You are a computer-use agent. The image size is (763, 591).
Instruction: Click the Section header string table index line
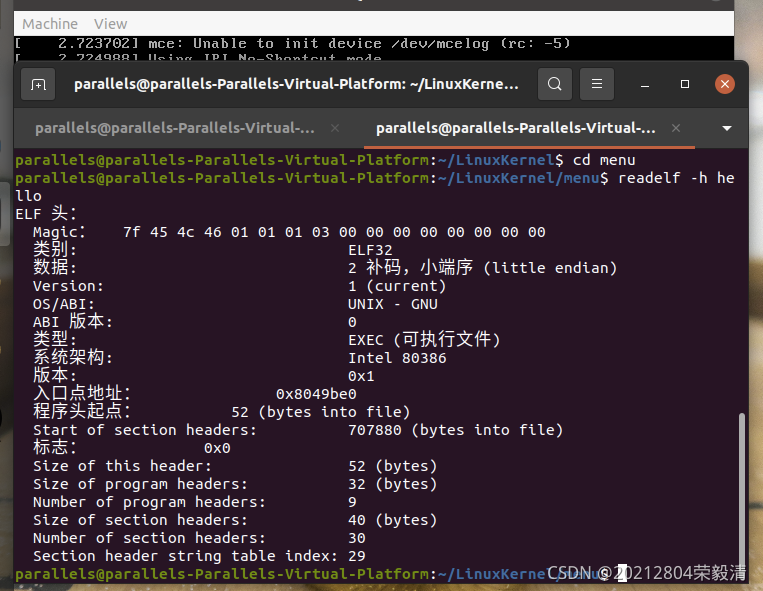click(199, 556)
